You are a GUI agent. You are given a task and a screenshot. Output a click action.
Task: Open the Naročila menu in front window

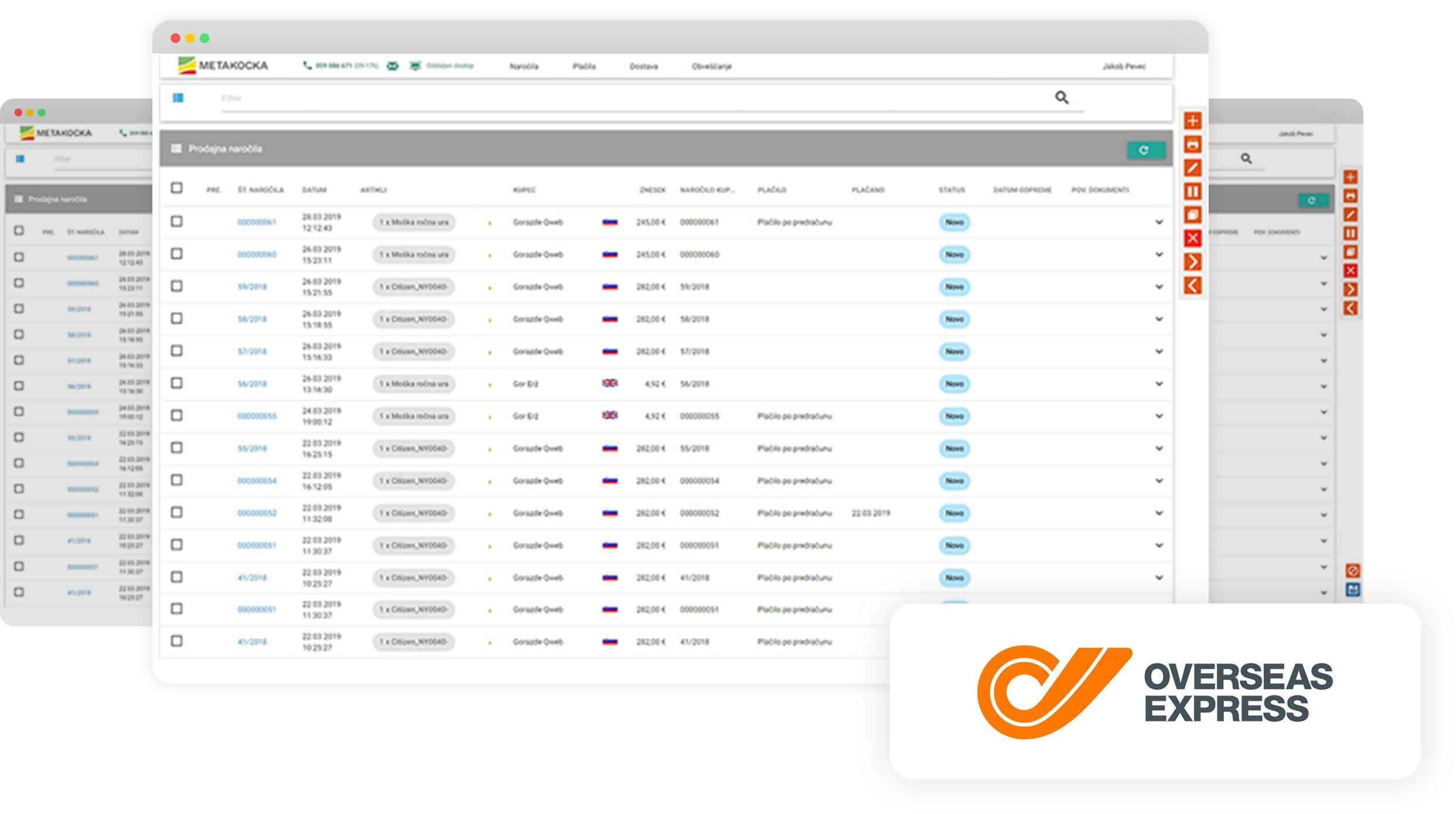(x=524, y=66)
